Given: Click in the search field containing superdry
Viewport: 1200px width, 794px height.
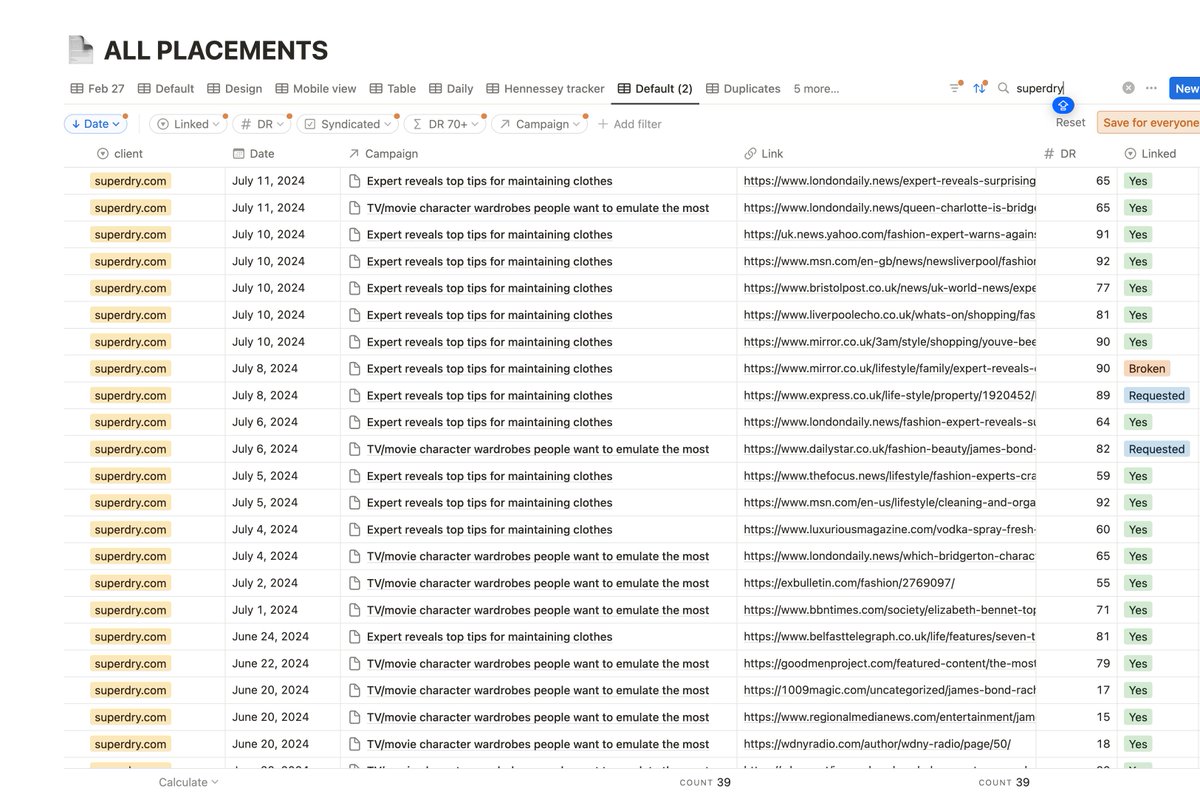Looking at the screenshot, I should (1064, 88).
